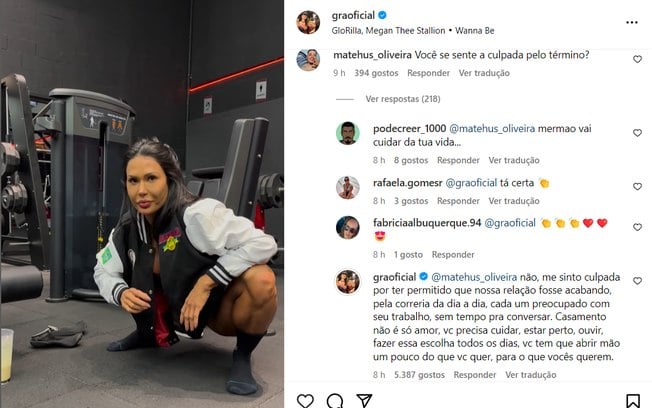Open @matehus_oliveira mention in graoficial's reply
The height and width of the screenshot is (408, 652).
(x=474, y=277)
